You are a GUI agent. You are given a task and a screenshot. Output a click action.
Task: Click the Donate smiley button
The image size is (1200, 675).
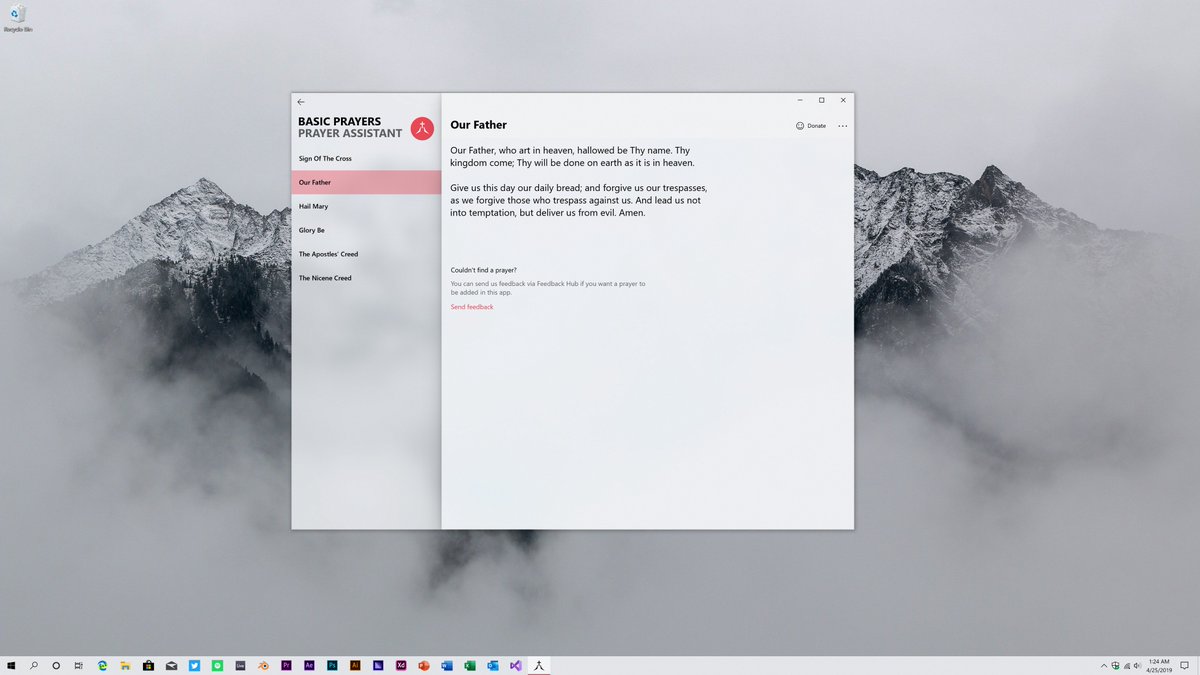point(811,126)
